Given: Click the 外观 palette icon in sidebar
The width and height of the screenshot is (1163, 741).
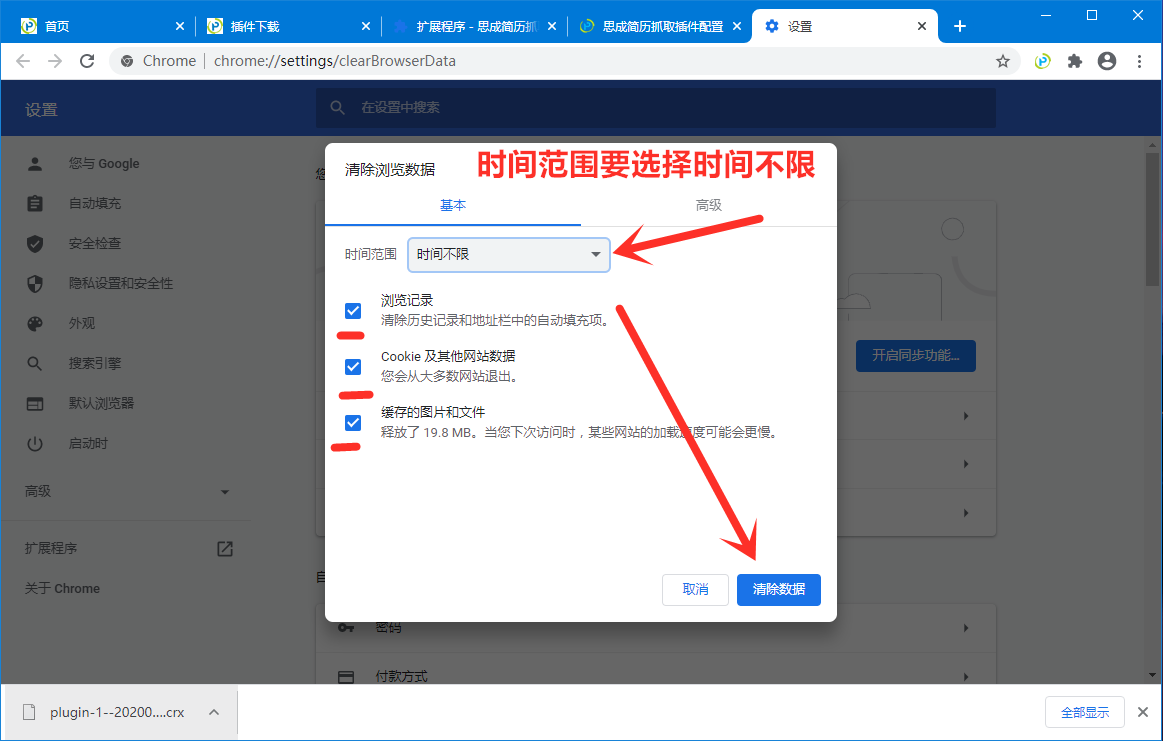Looking at the screenshot, I should 36,323.
